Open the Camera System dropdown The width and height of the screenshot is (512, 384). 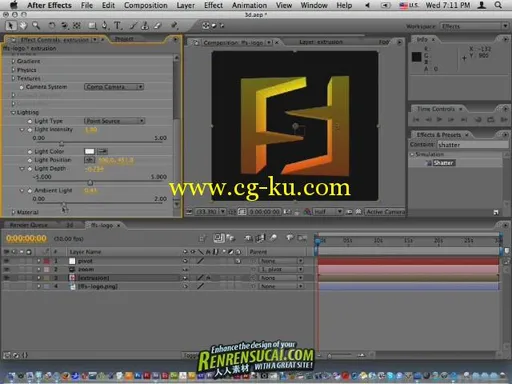pyautogui.click(x=114, y=87)
